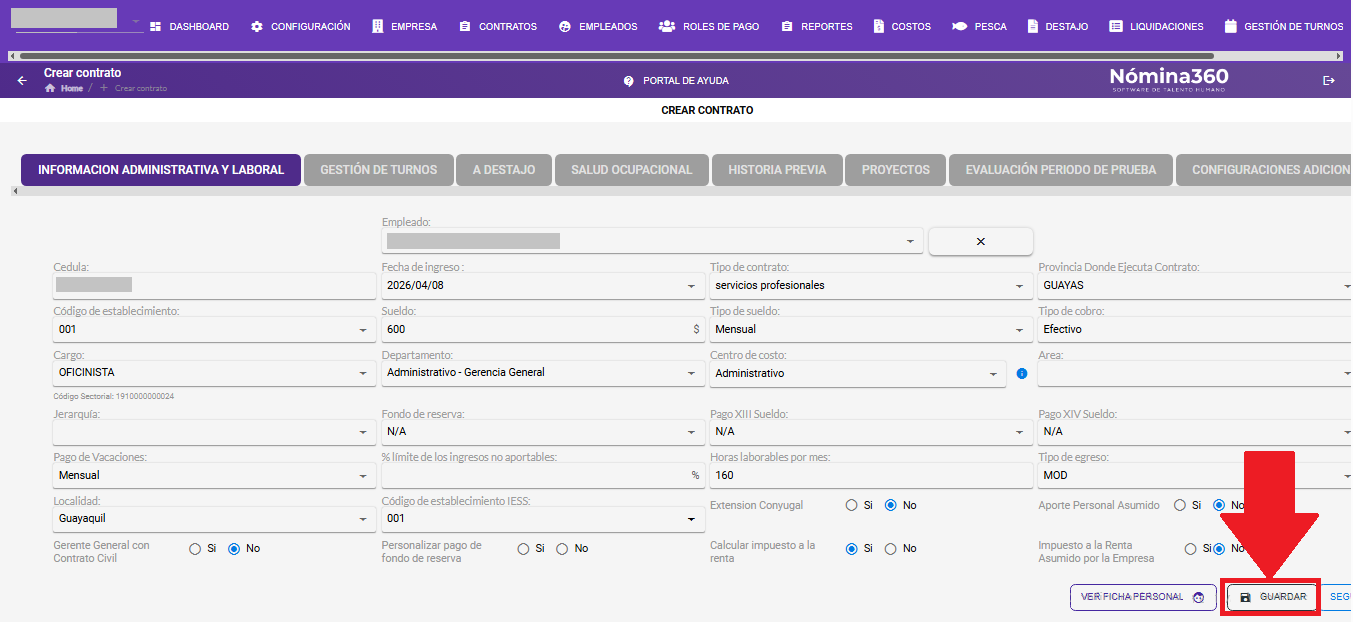The height and width of the screenshot is (622, 1353).
Task: Open the Pago de Vacaciones dropdown
Action: [214, 475]
